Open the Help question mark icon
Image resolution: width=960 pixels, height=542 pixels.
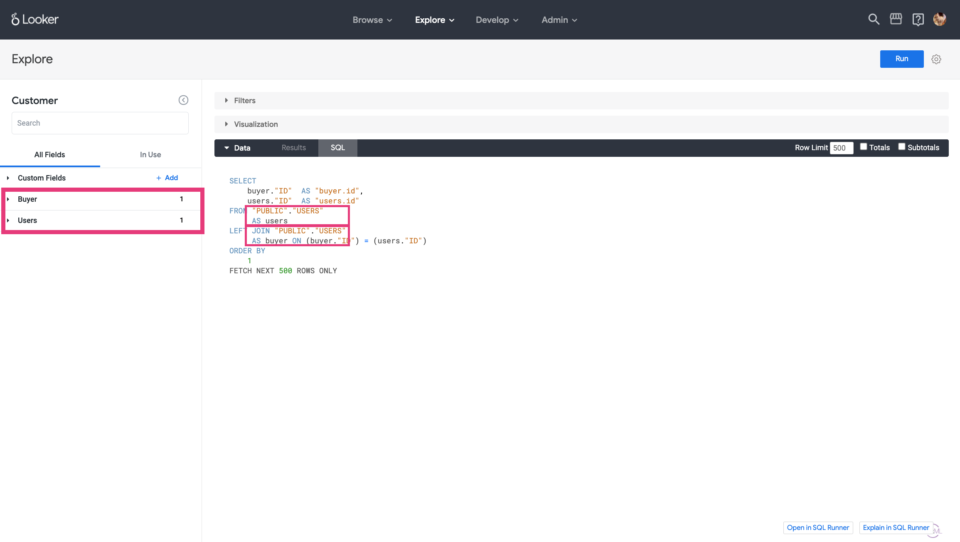[918, 19]
